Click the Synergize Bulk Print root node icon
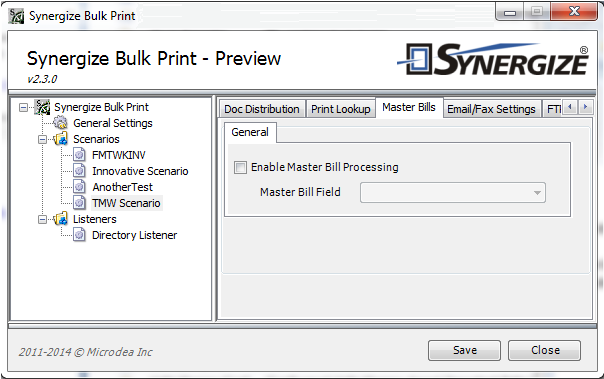Screen dimensions: 604x379 [x=42, y=107]
